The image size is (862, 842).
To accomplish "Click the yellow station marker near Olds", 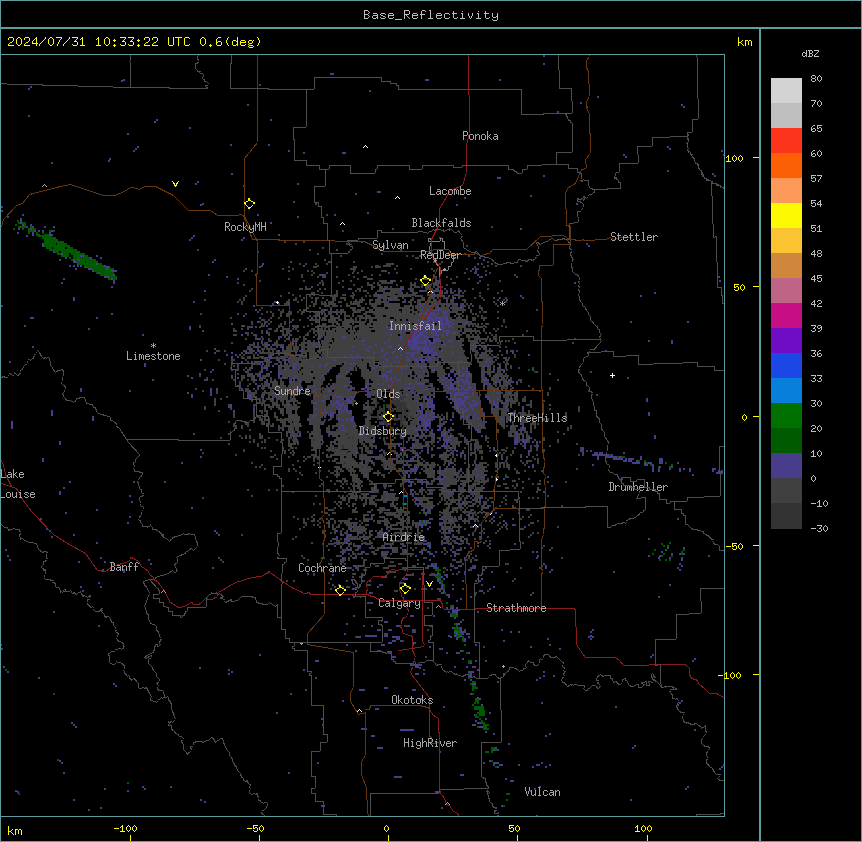I will click(x=388, y=417).
